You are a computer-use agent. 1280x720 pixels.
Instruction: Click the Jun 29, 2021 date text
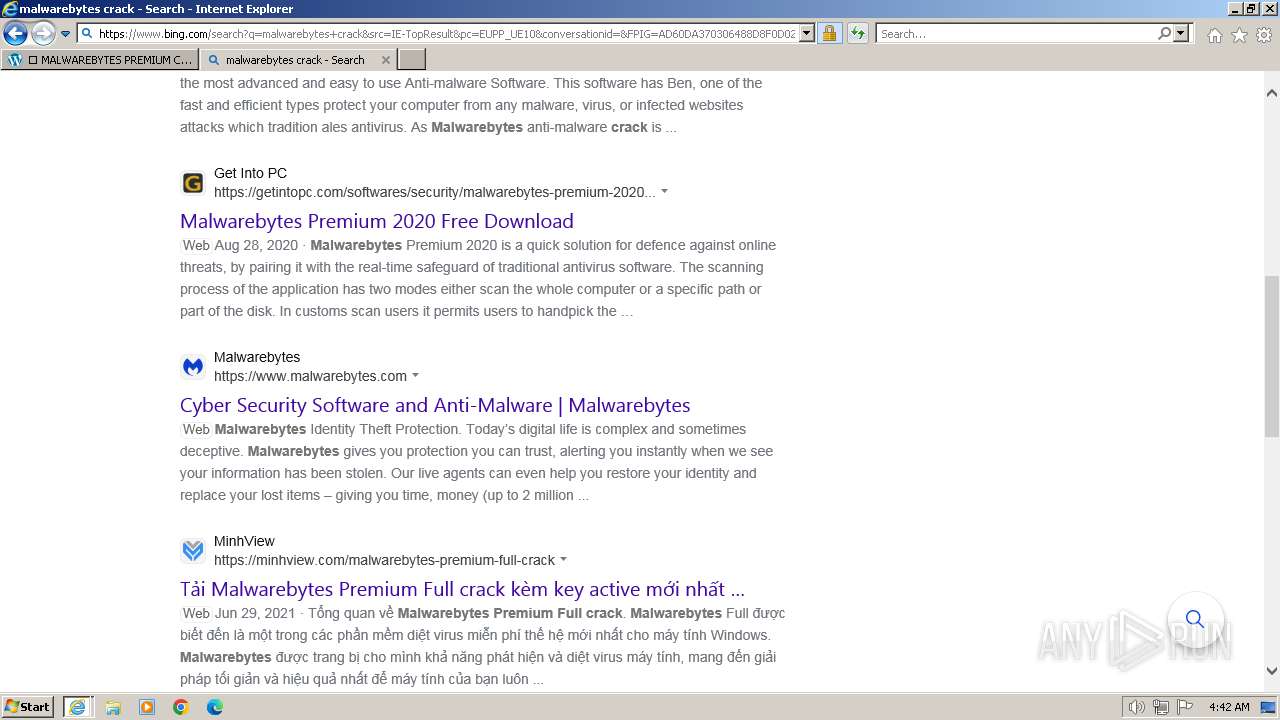pos(254,613)
